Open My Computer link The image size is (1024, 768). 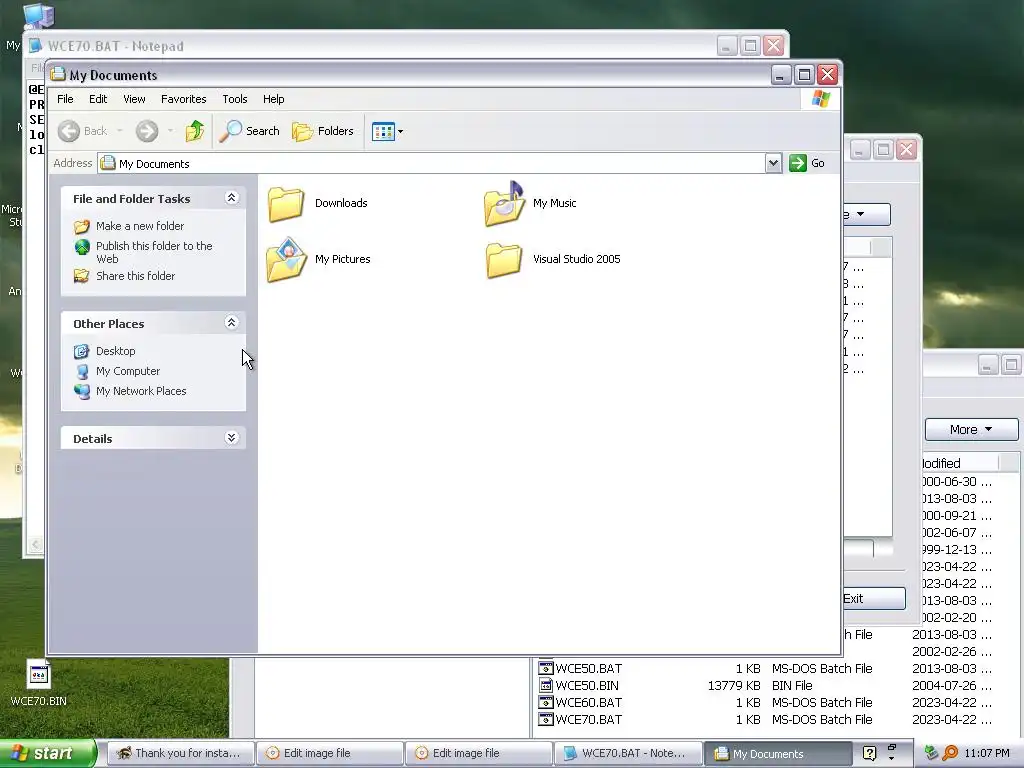point(128,371)
